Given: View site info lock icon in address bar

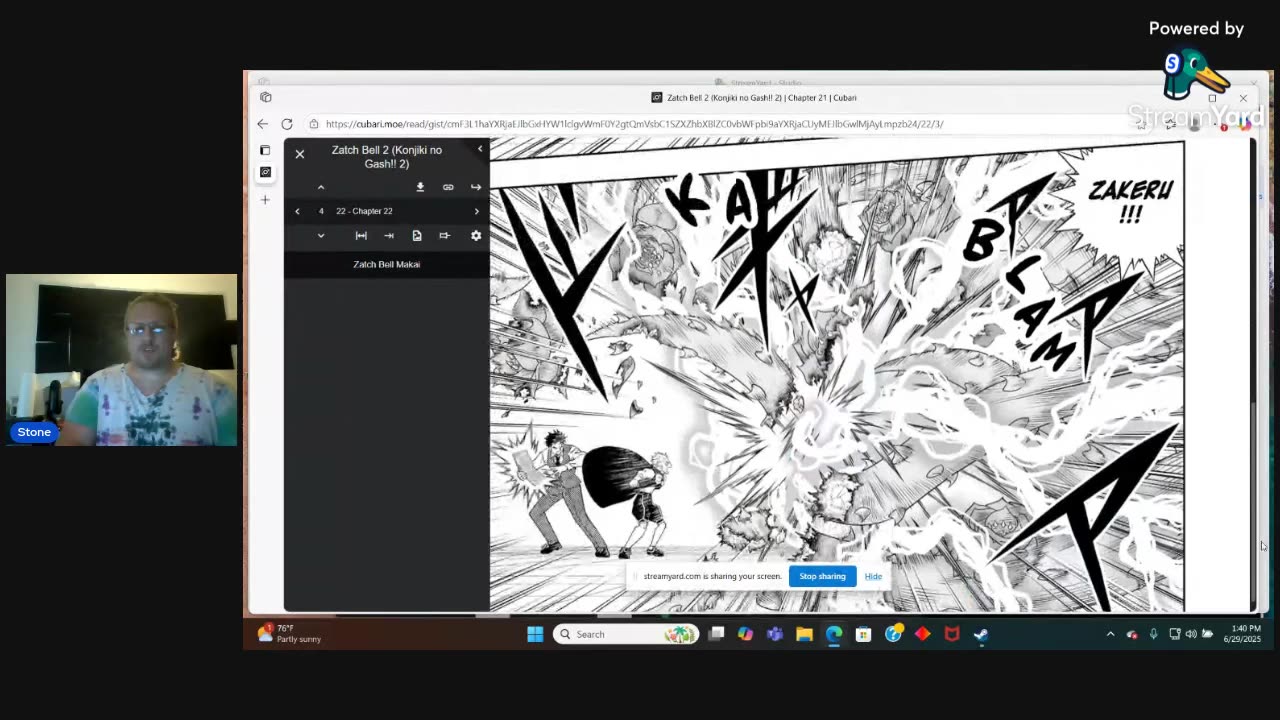Looking at the screenshot, I should point(313,124).
